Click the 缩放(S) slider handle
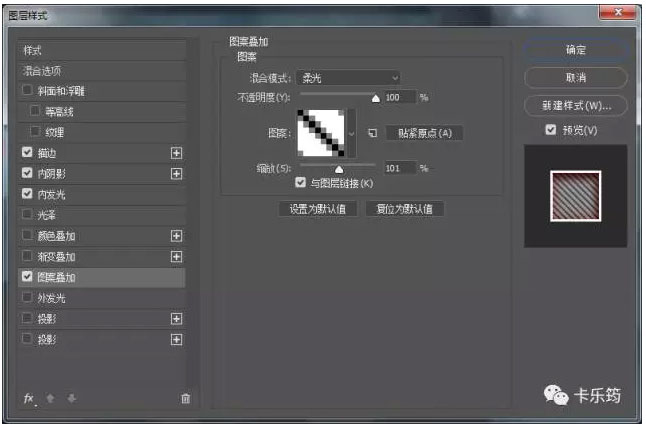This screenshot has width=646, height=424. click(339, 169)
